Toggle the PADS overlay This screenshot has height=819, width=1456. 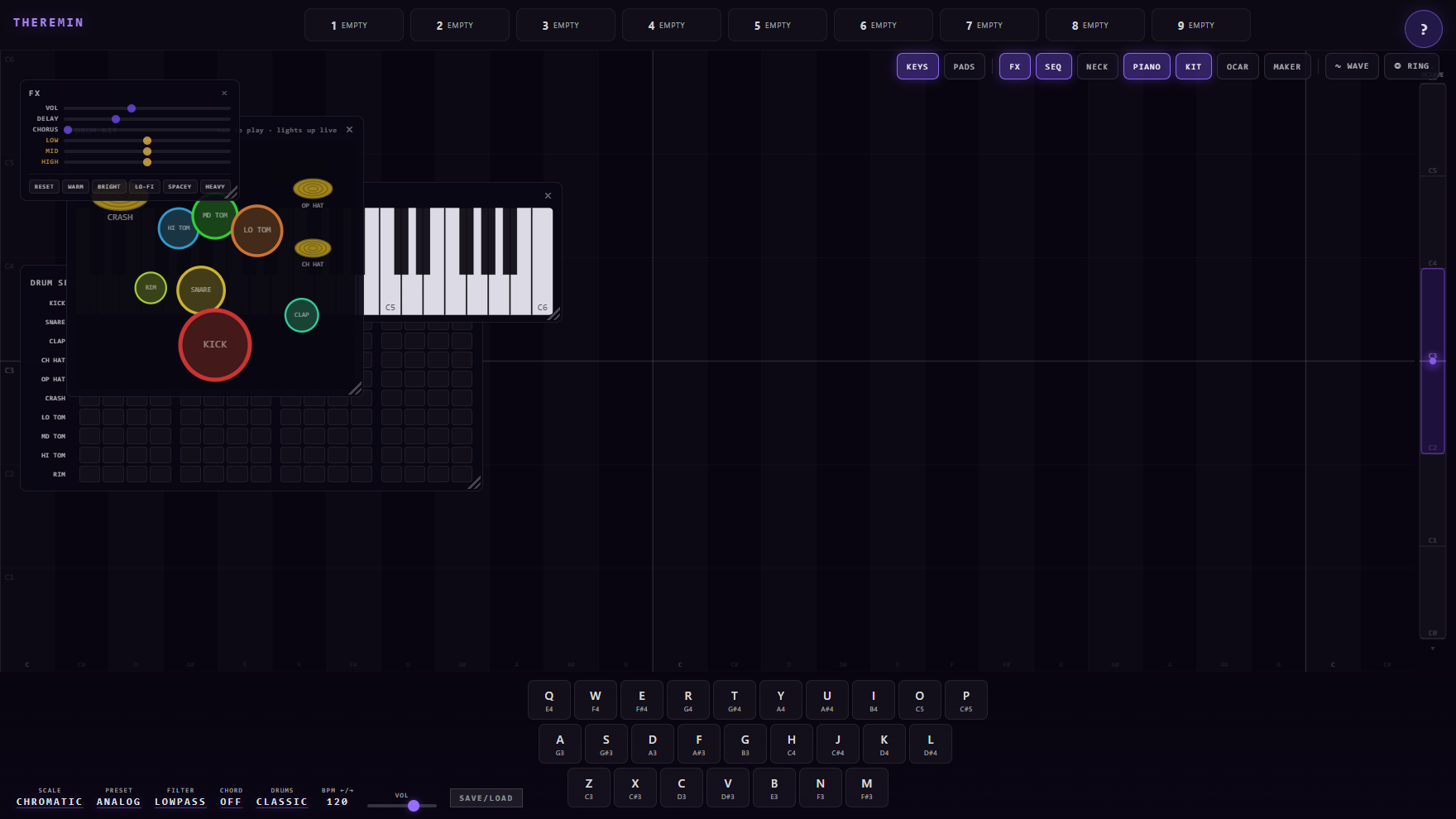964,66
